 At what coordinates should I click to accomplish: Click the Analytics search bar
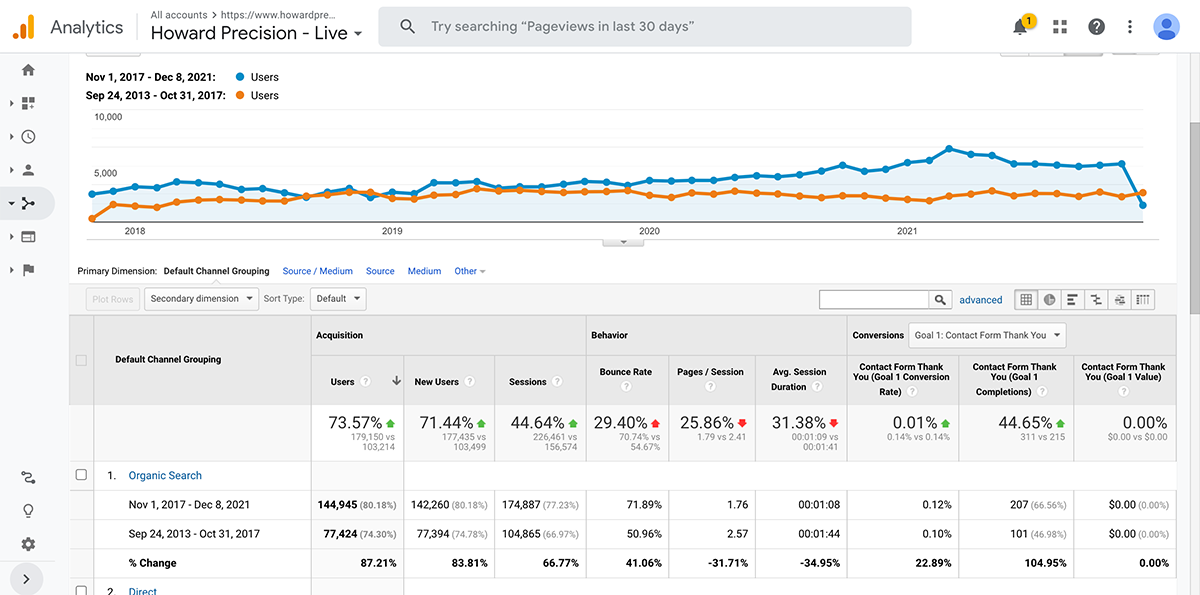644,27
